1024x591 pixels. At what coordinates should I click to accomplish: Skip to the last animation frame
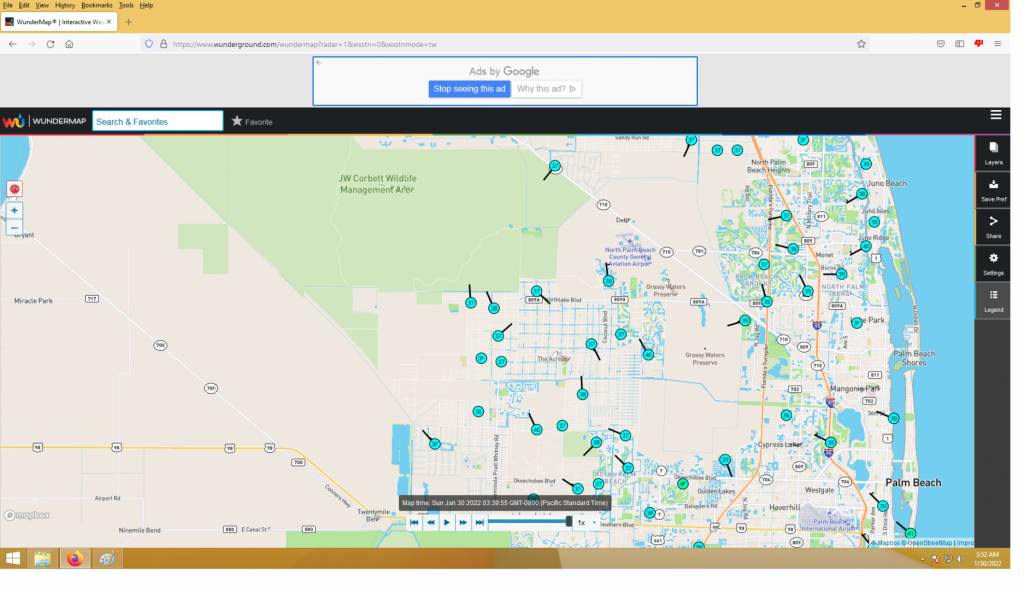pyautogui.click(x=479, y=522)
